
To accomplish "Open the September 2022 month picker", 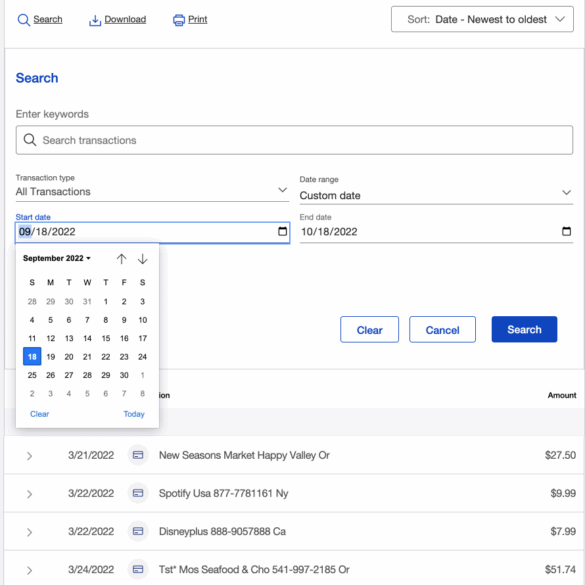I will coord(57,258).
